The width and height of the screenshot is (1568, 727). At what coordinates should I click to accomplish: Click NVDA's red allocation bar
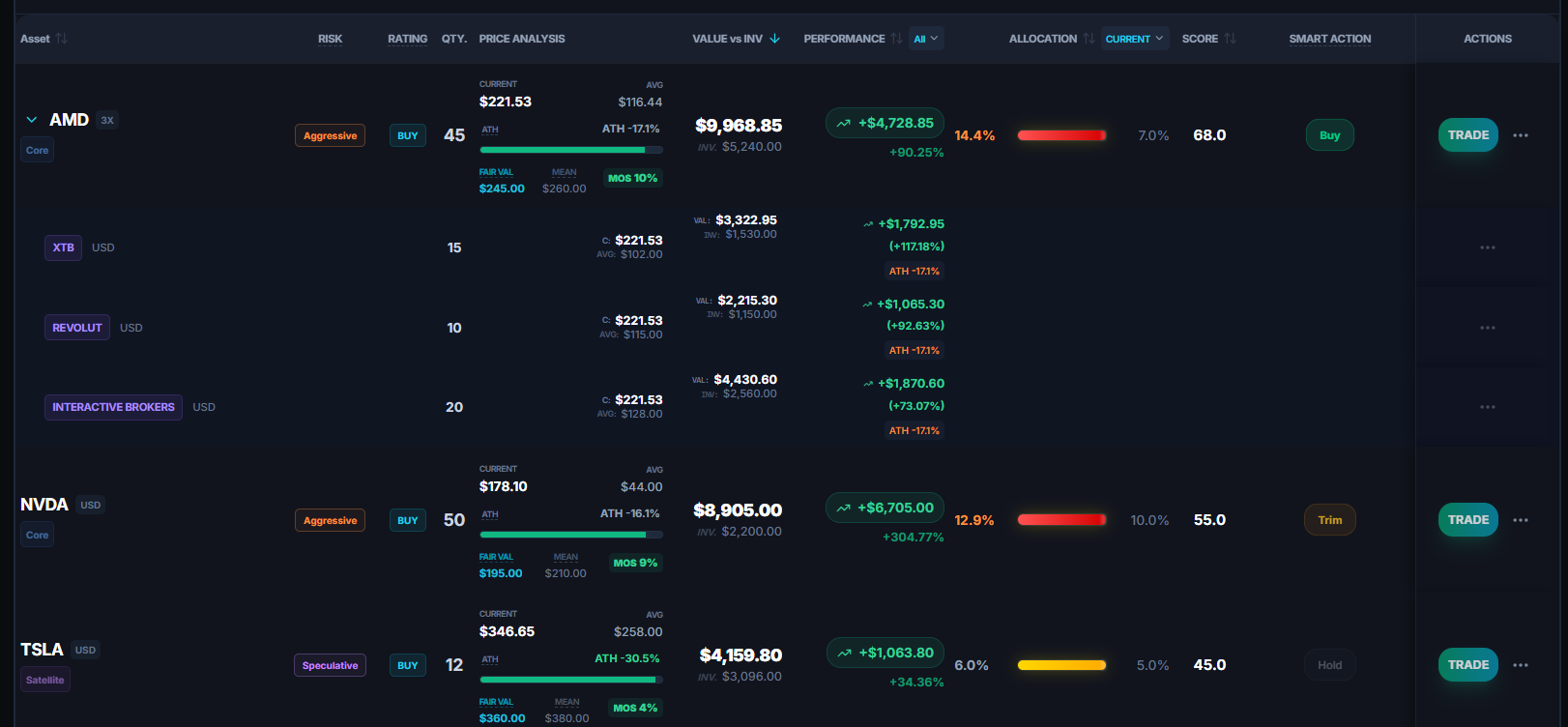pos(1062,520)
